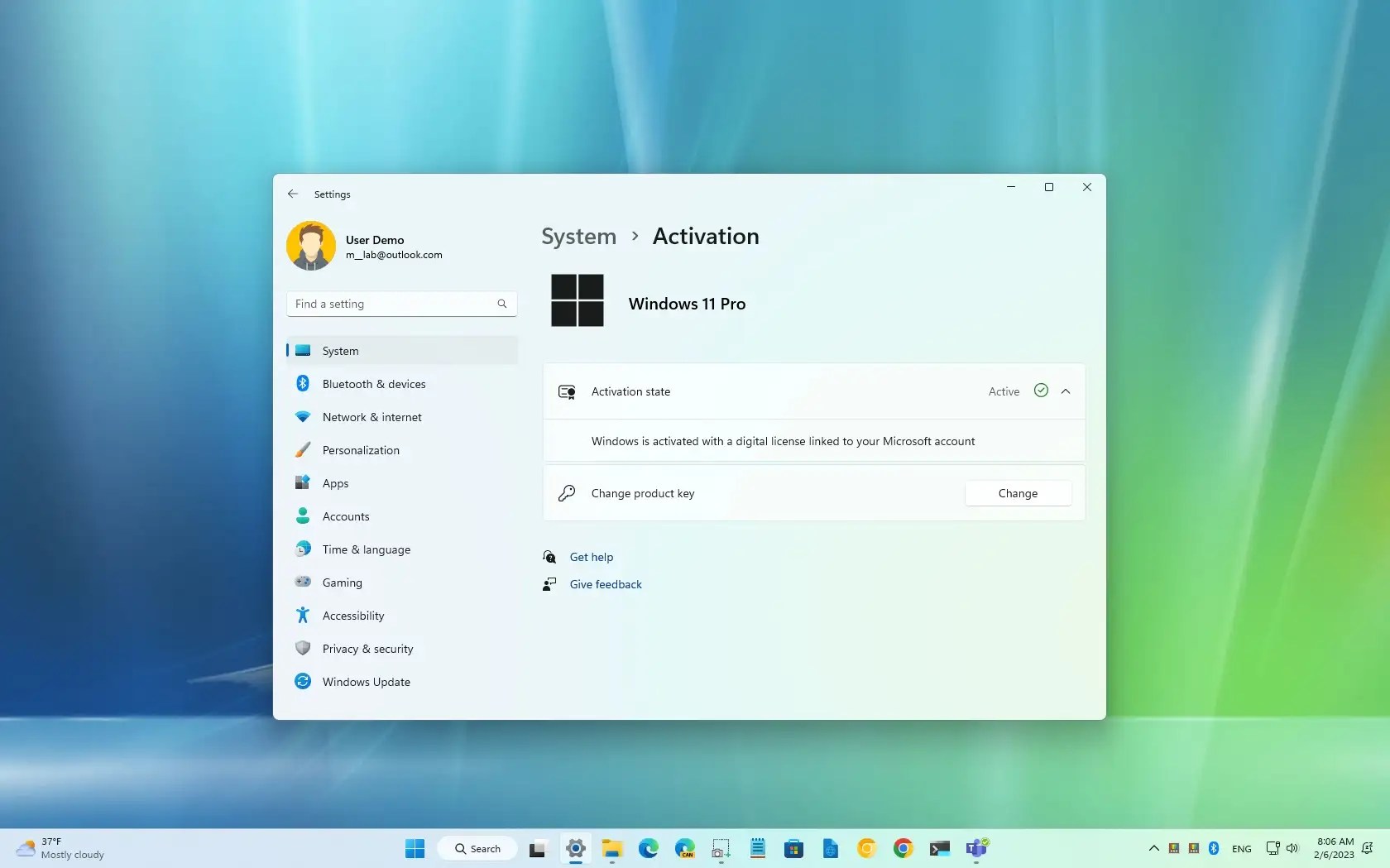This screenshot has height=868, width=1390.
Task: Click the Find a setting search box
Action: (x=400, y=304)
